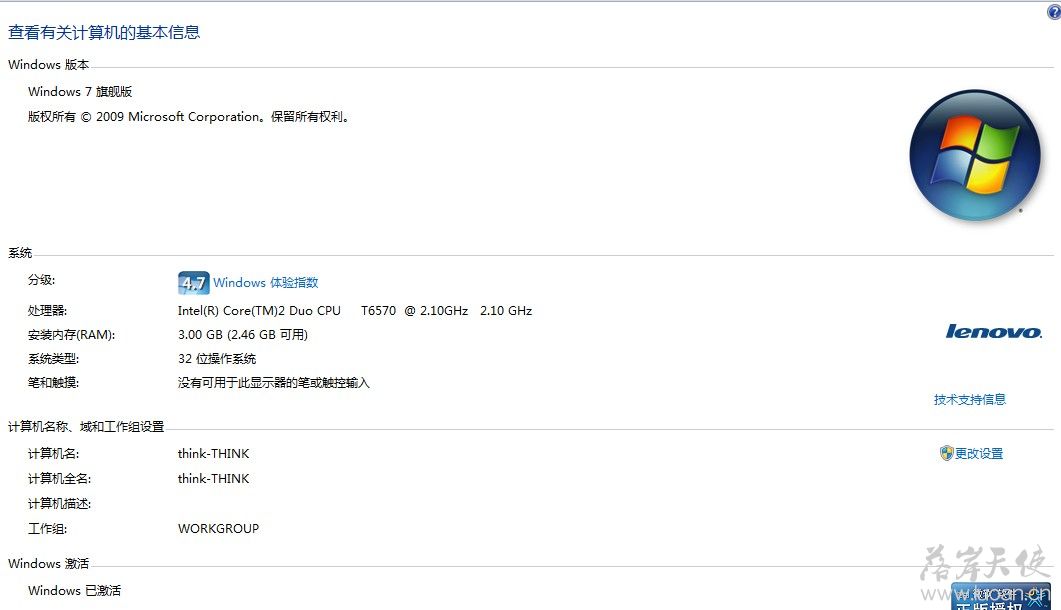This screenshot has width=1061, height=610.
Task: Open the 更改设置 link
Action: click(979, 454)
